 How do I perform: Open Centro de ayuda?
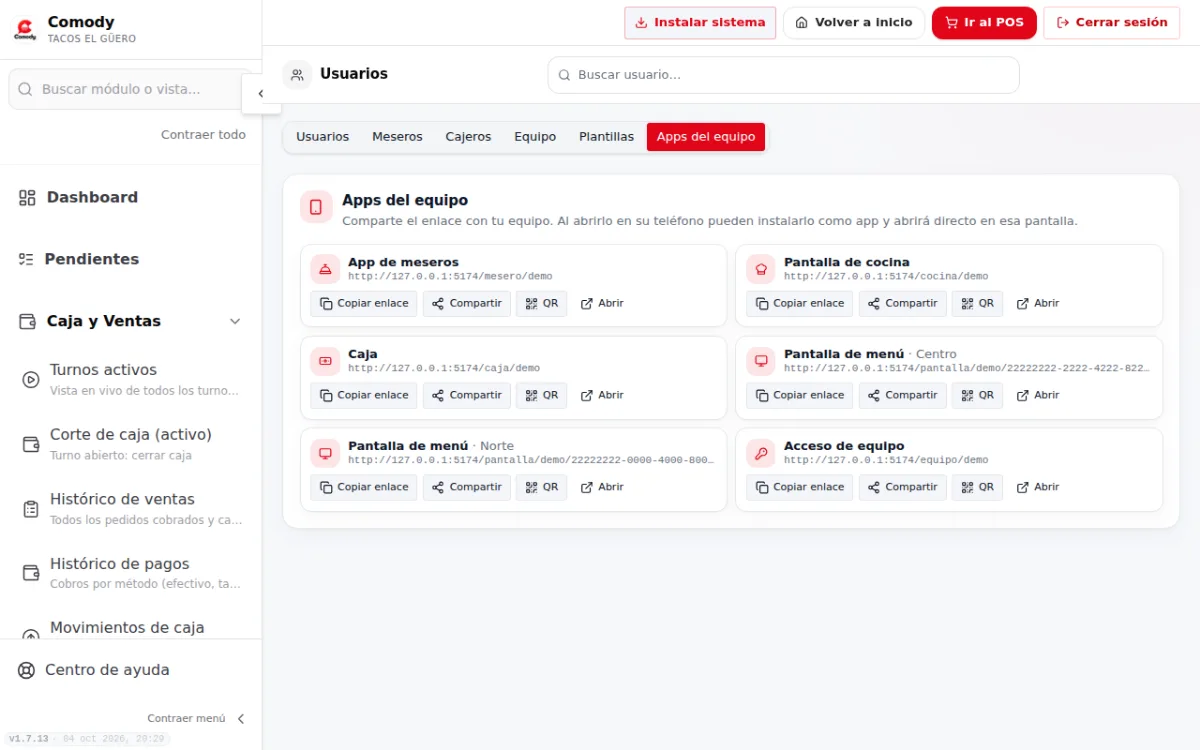130,670
